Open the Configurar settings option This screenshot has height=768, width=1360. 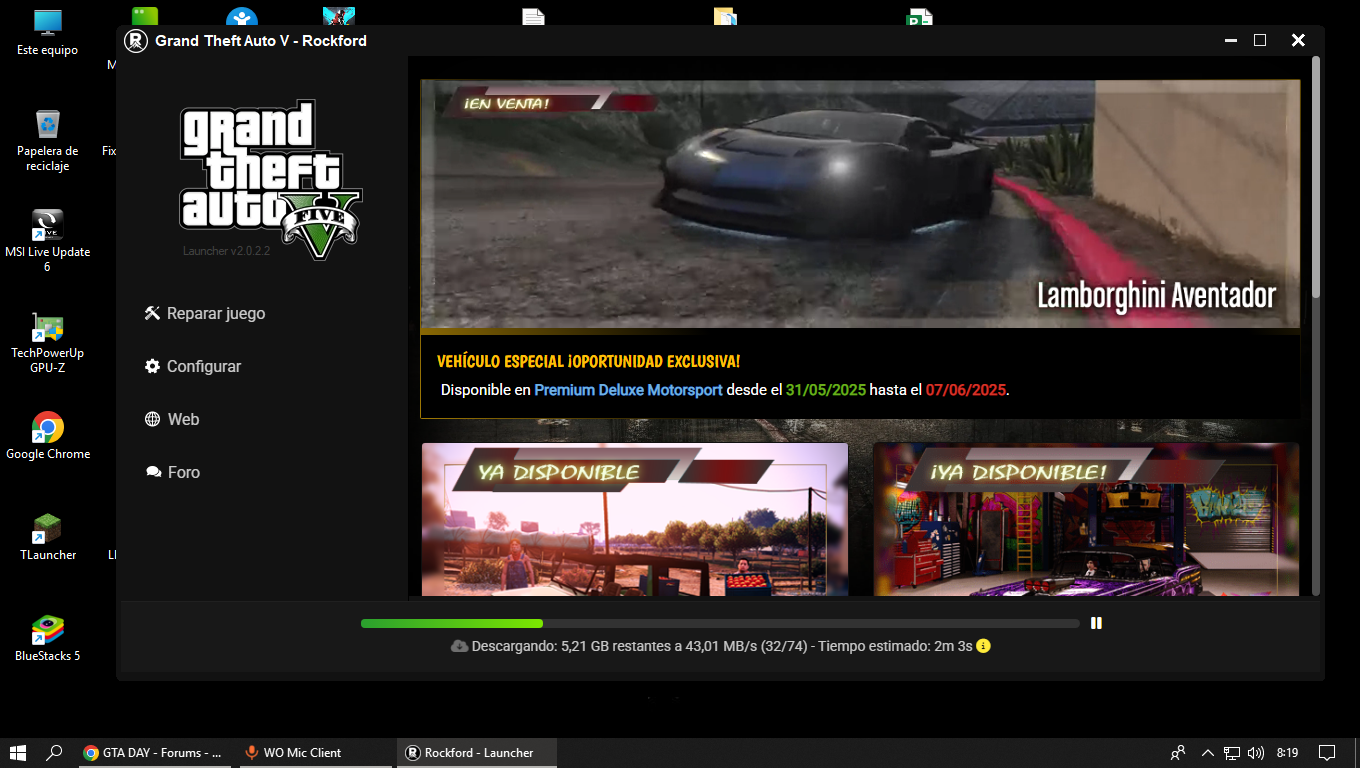[x=193, y=366]
